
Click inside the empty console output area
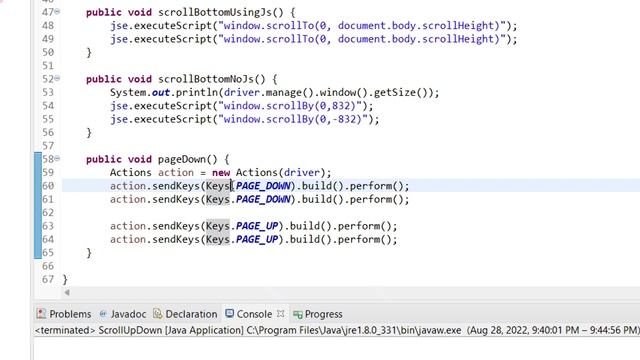tap(337, 348)
